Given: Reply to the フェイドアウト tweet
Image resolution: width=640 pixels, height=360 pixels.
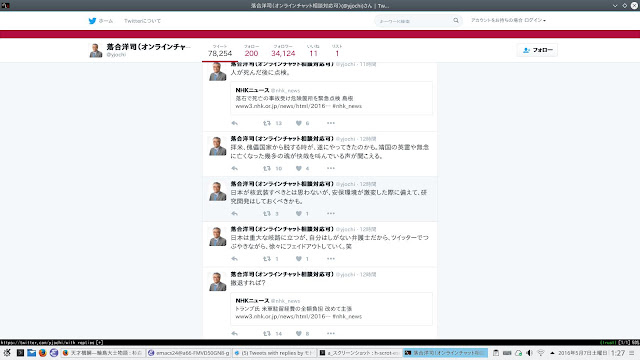Looking at the screenshot, I should (234, 259).
